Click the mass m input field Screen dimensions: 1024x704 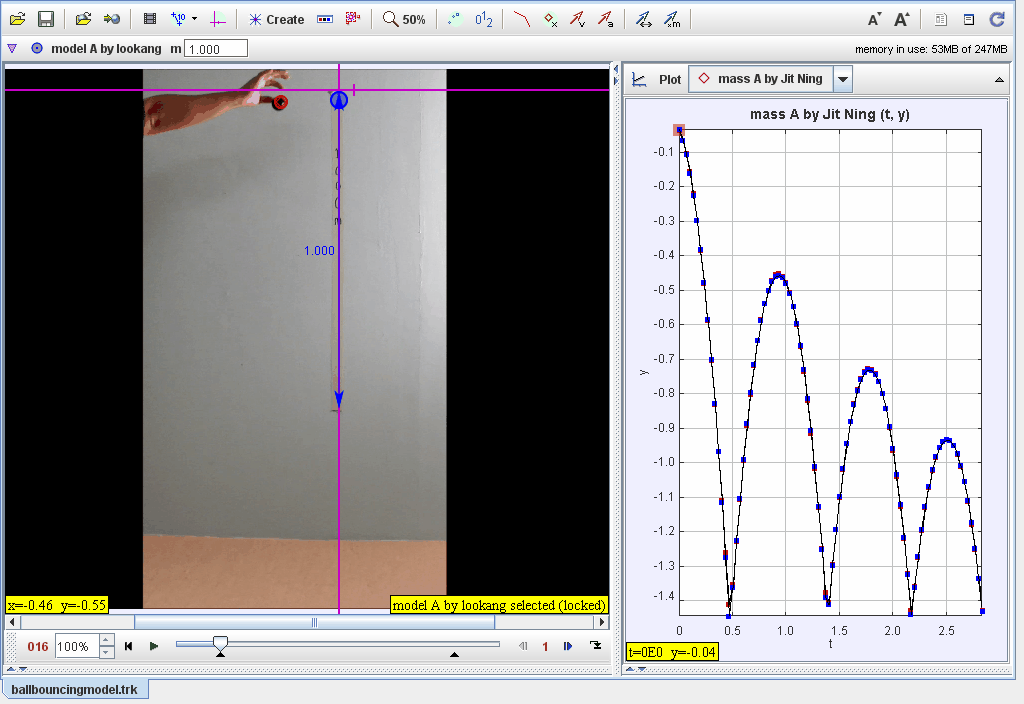coord(216,49)
